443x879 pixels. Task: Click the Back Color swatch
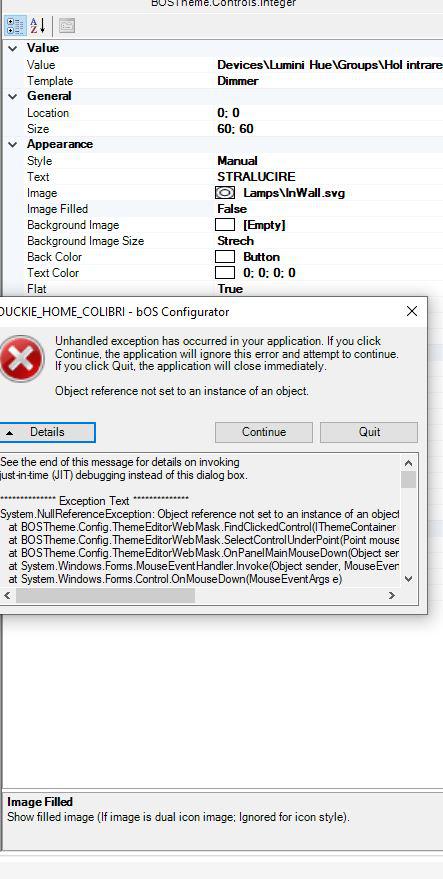(225, 257)
